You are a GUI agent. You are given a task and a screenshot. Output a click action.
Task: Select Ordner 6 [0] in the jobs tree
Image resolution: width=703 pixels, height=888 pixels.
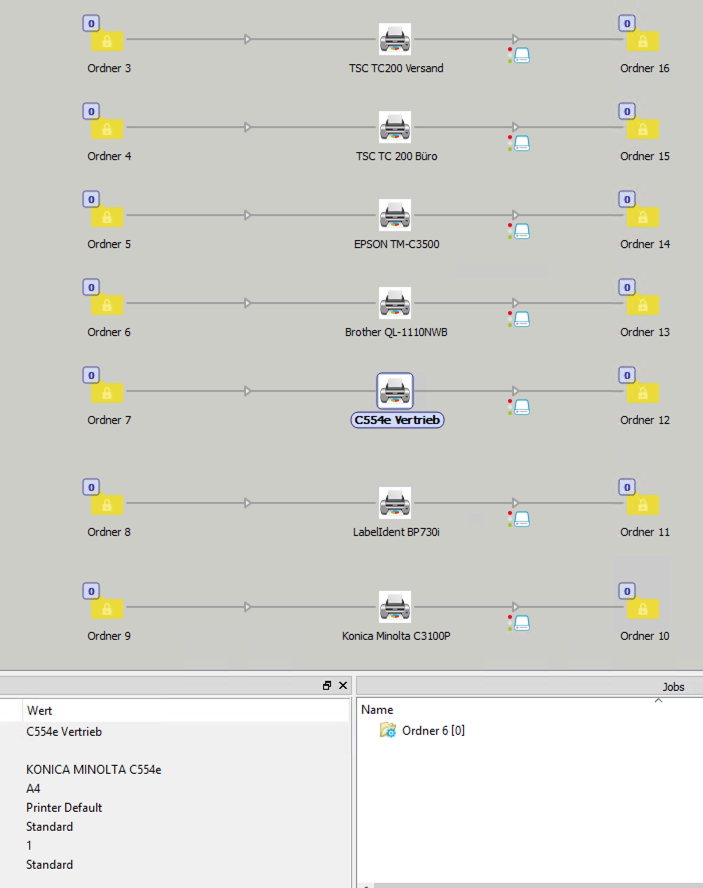pyautogui.click(x=433, y=731)
